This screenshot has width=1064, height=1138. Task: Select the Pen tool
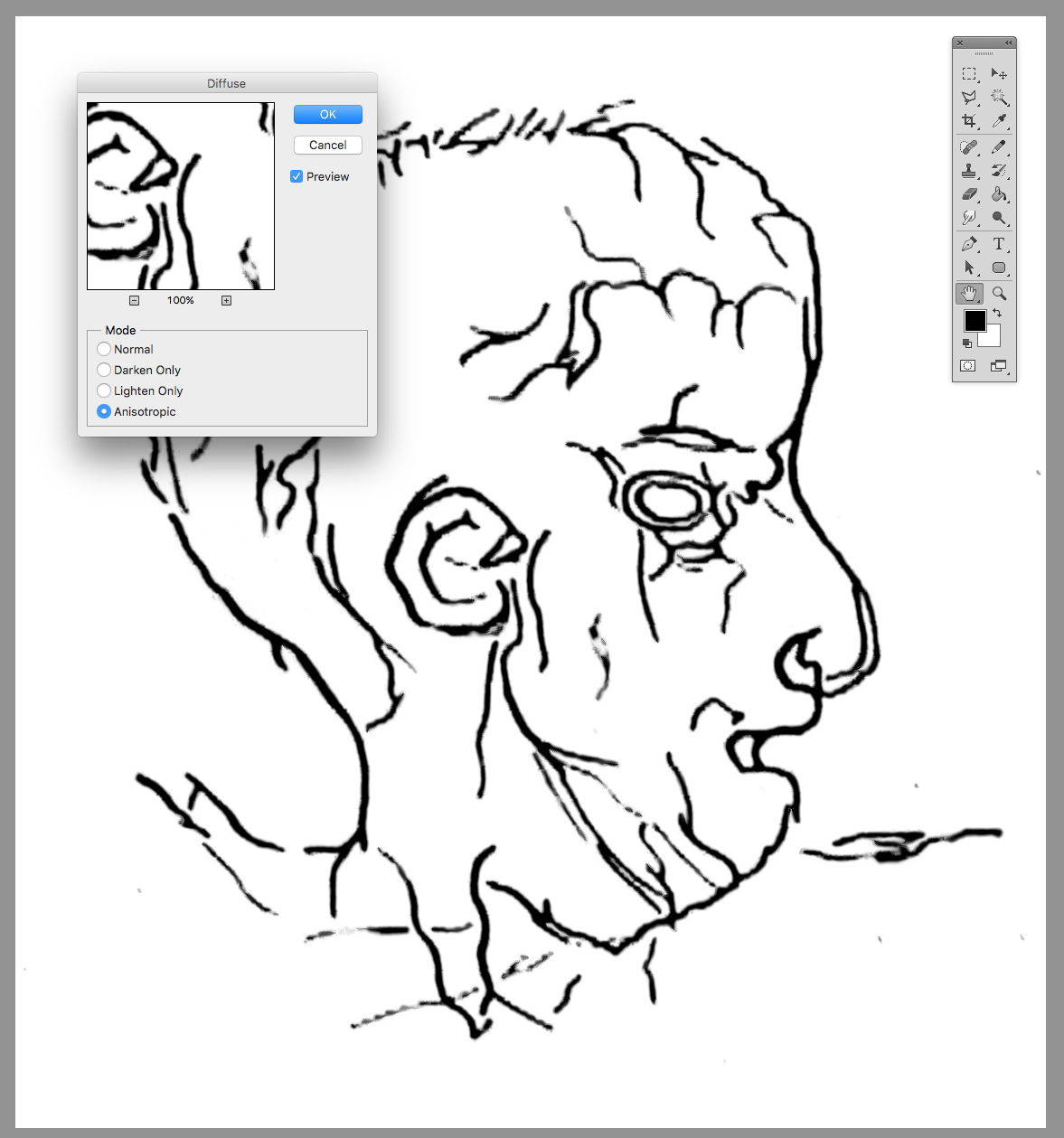pyautogui.click(x=969, y=244)
